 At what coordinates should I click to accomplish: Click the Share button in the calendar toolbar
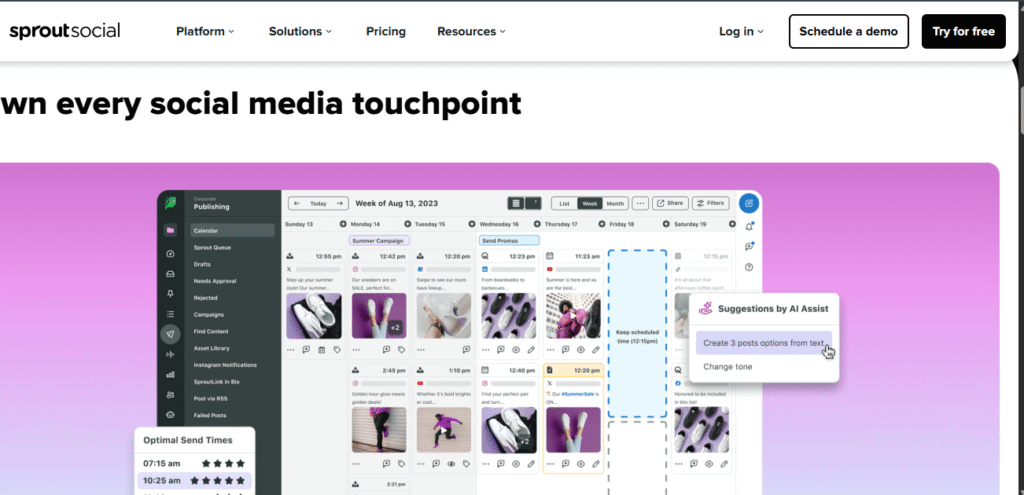[670, 203]
